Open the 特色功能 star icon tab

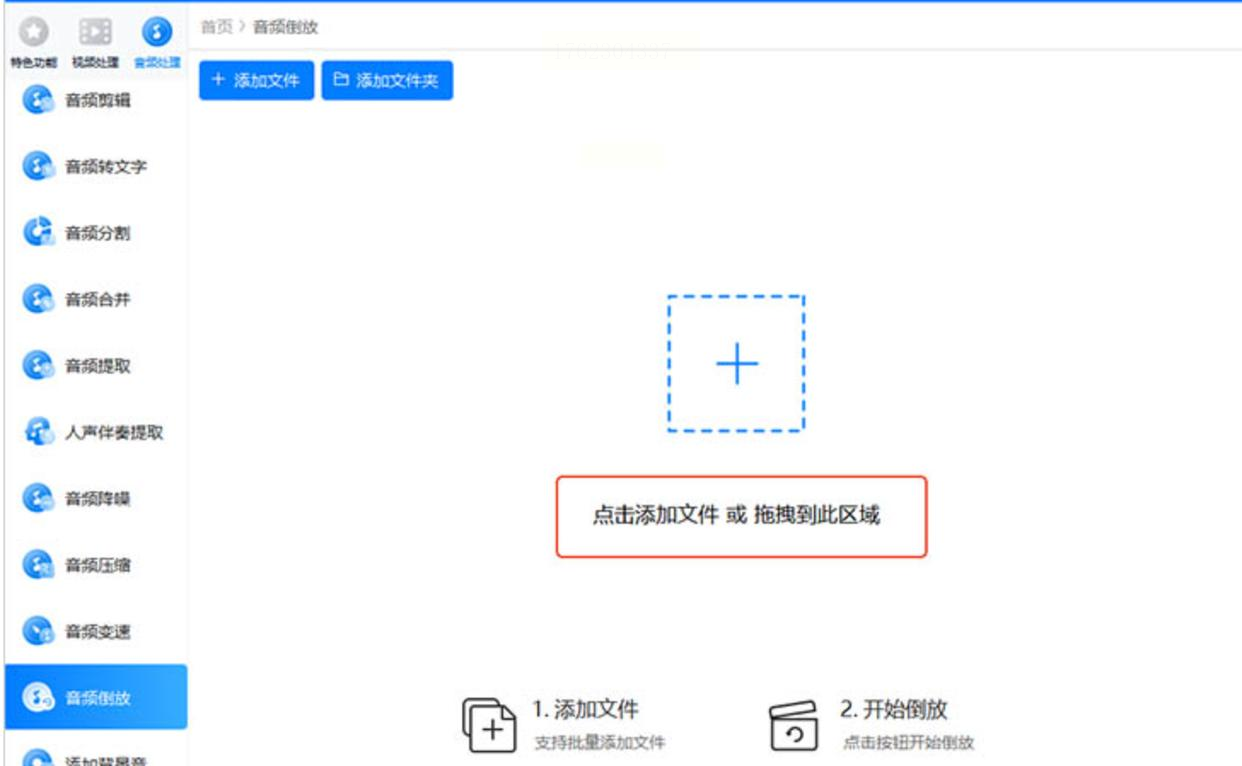coord(34,32)
